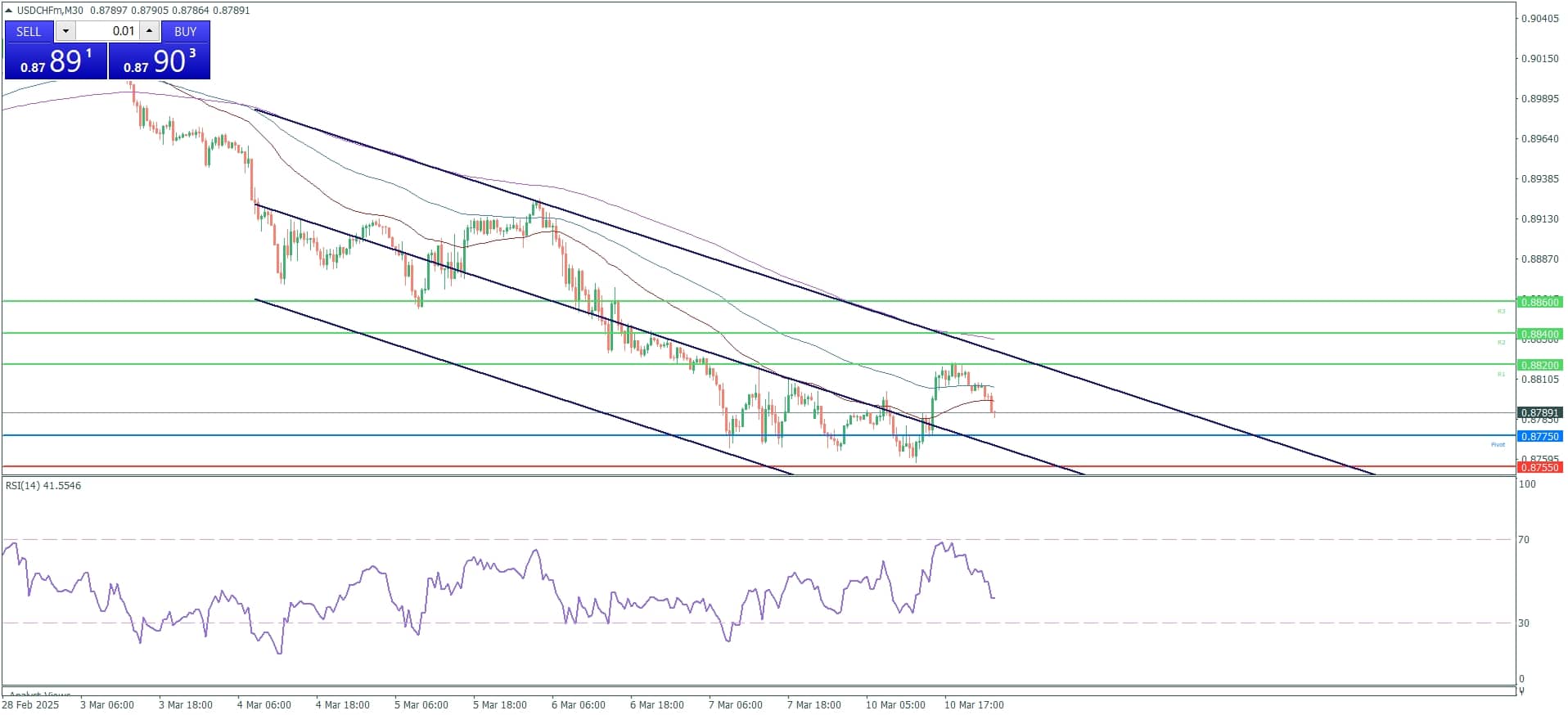Click the RSI(14) 41.5546 indicator label
The image size is (1568, 715).
coord(43,485)
